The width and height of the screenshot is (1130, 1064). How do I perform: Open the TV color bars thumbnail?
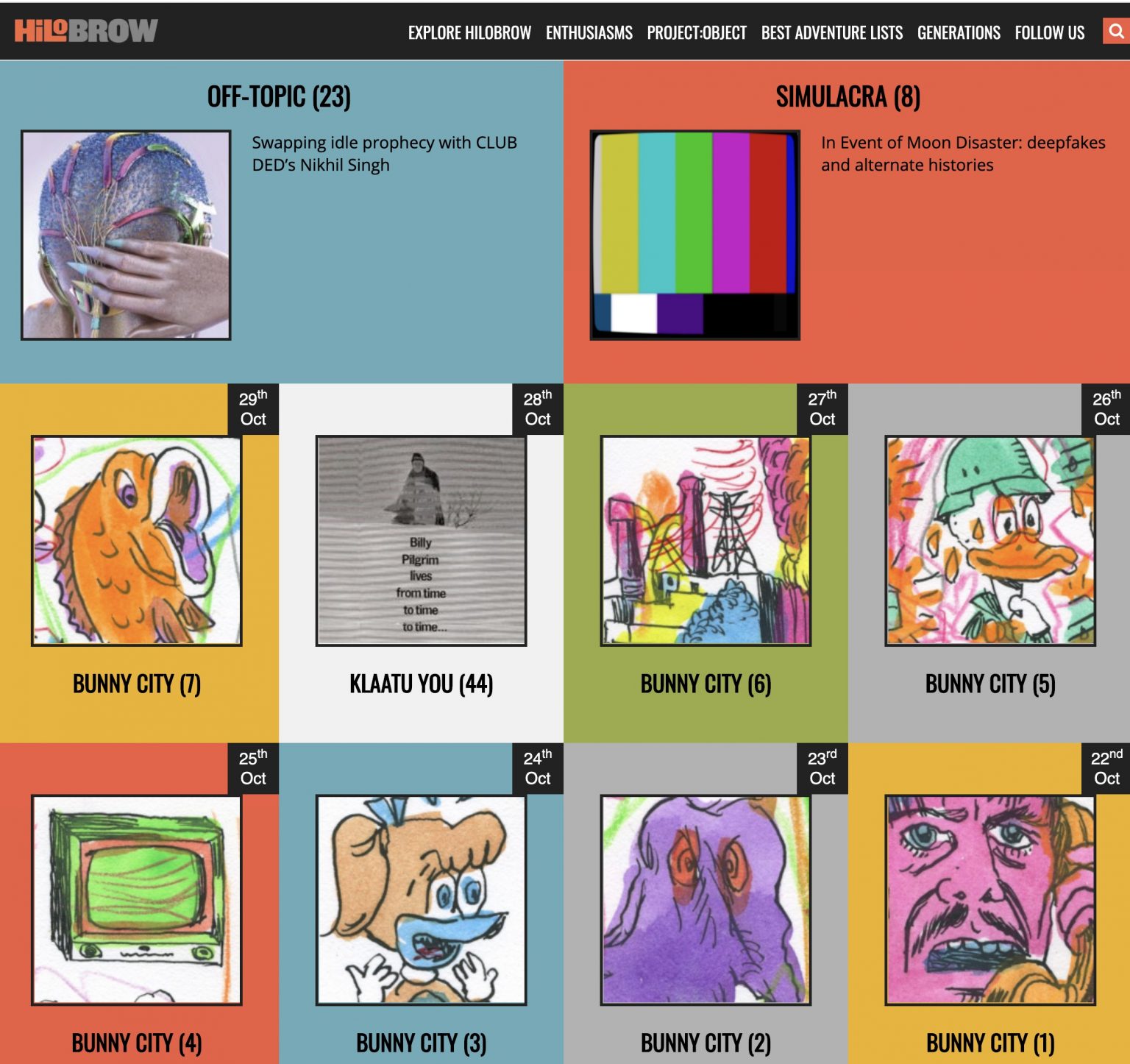(x=695, y=235)
